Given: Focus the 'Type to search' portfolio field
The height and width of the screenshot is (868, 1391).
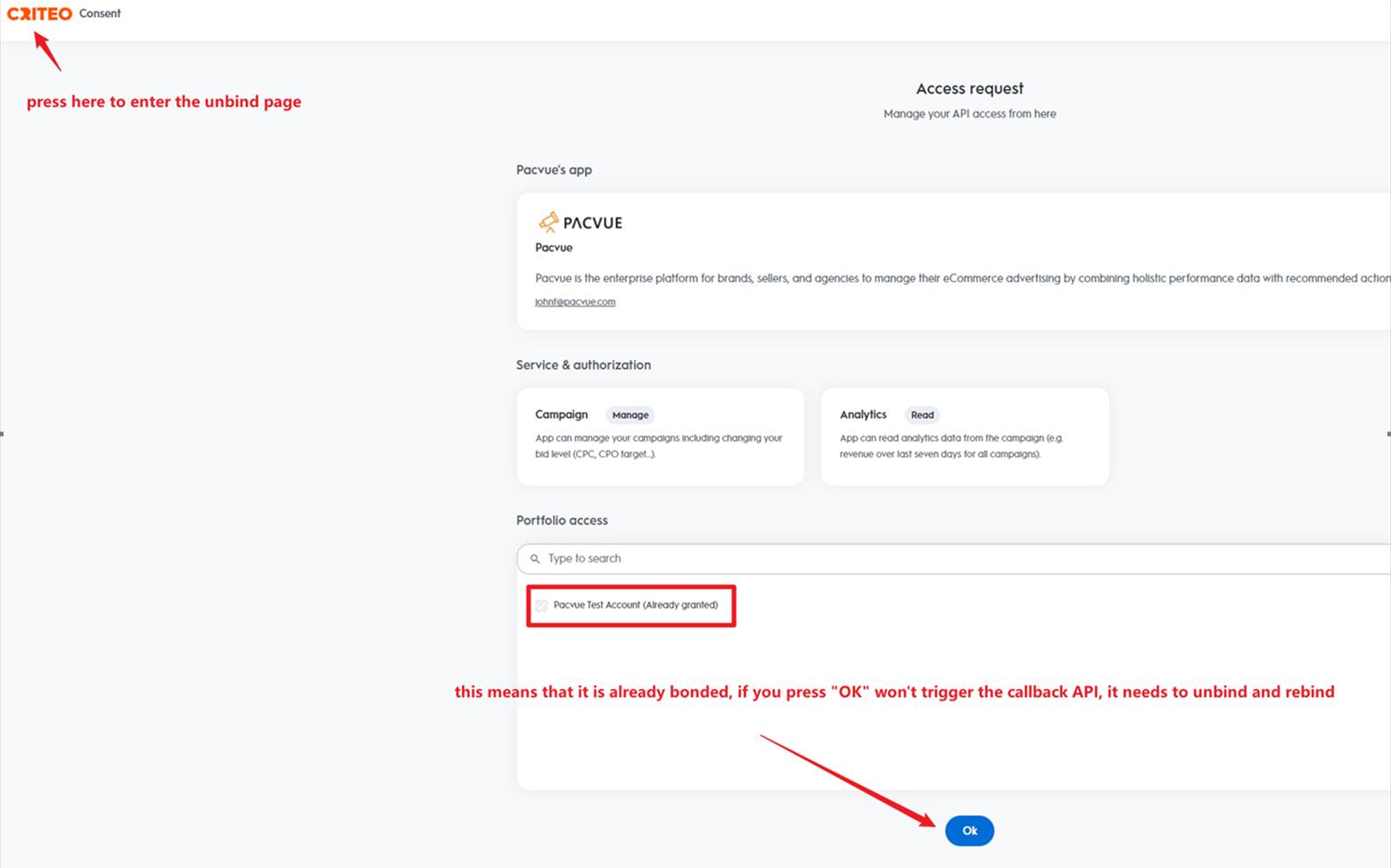Looking at the screenshot, I should click(954, 559).
